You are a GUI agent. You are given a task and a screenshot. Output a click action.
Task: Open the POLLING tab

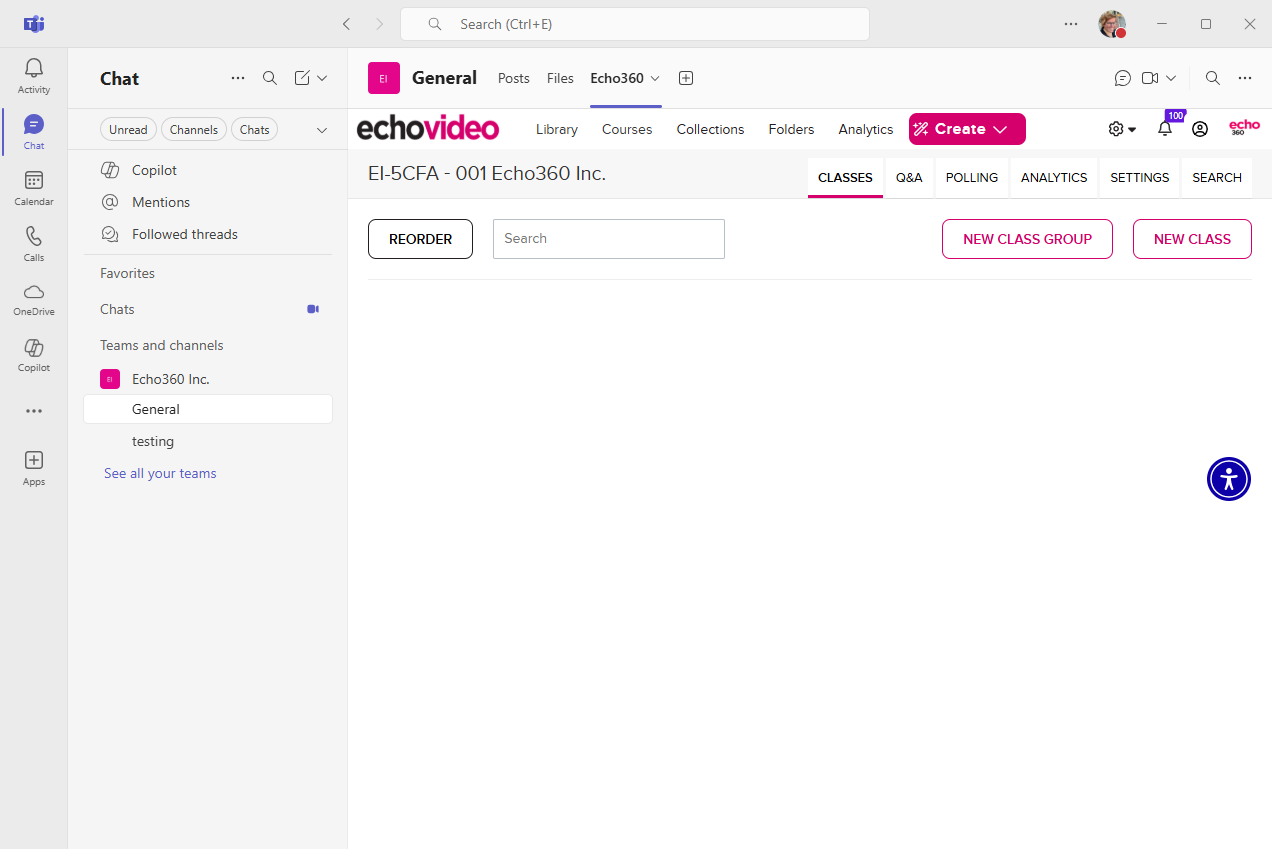[x=972, y=178]
